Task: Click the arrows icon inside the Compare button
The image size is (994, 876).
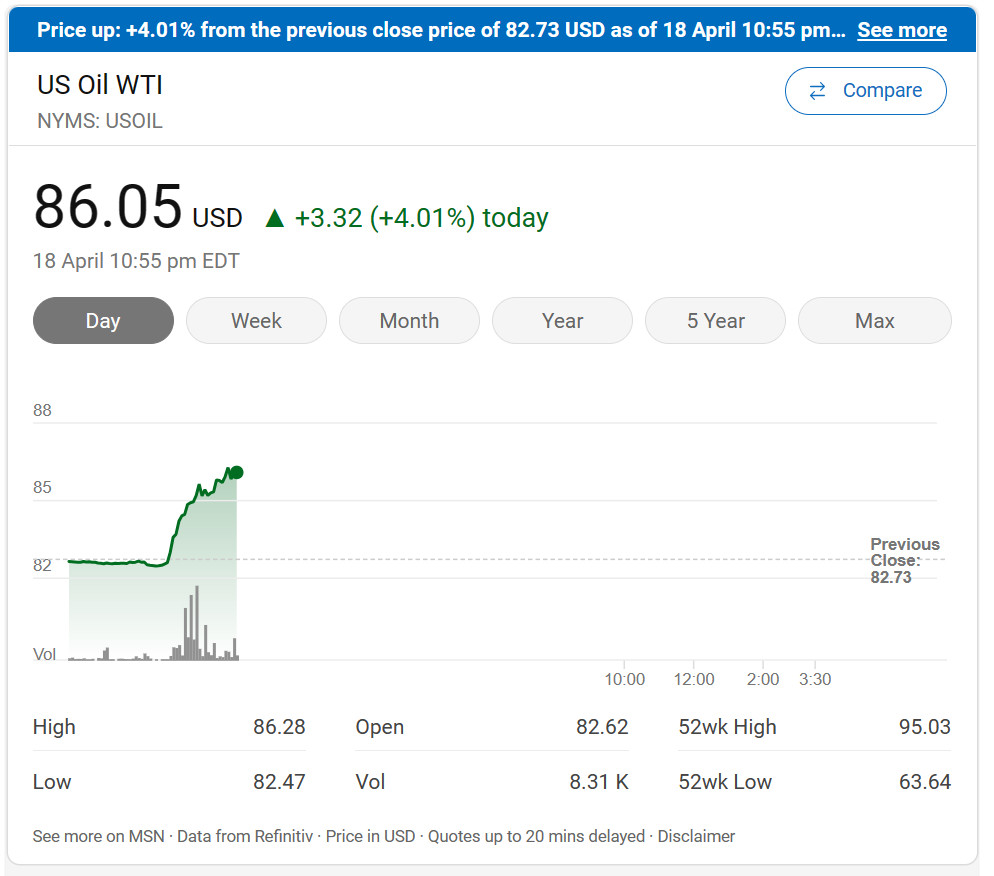Action: tap(817, 91)
